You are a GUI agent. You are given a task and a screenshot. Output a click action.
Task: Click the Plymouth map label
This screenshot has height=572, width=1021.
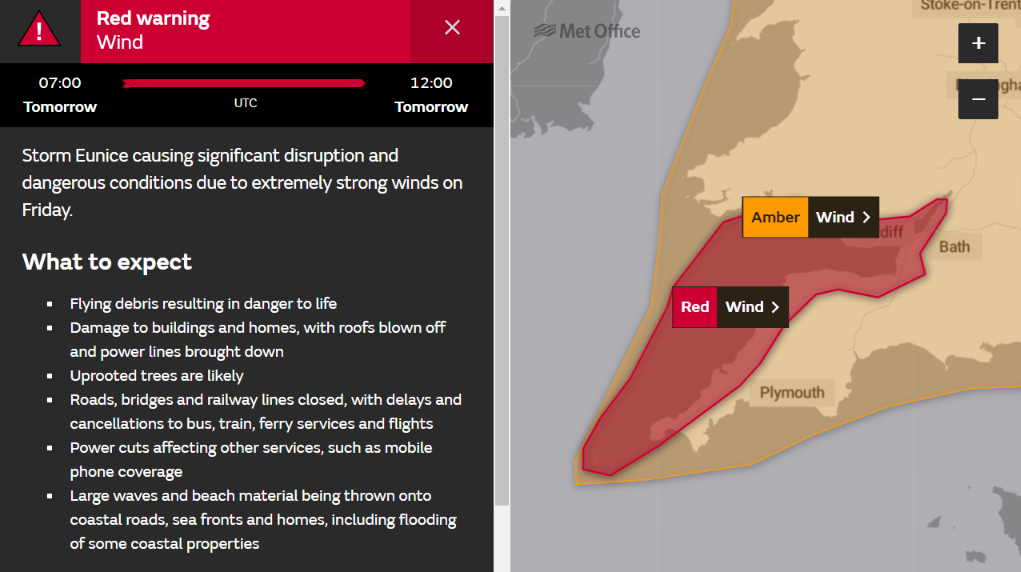click(792, 392)
